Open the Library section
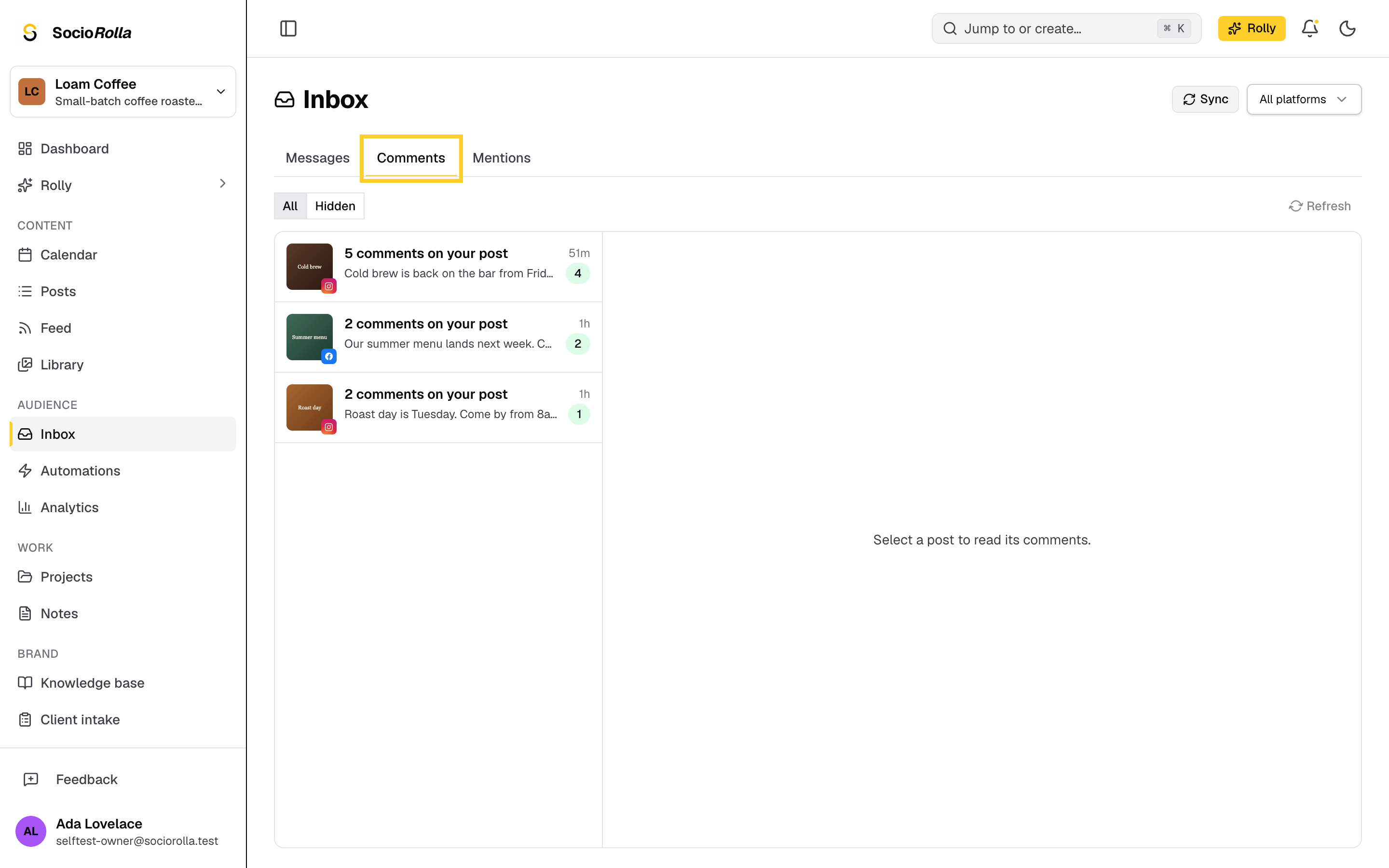1389x868 pixels. (123, 365)
